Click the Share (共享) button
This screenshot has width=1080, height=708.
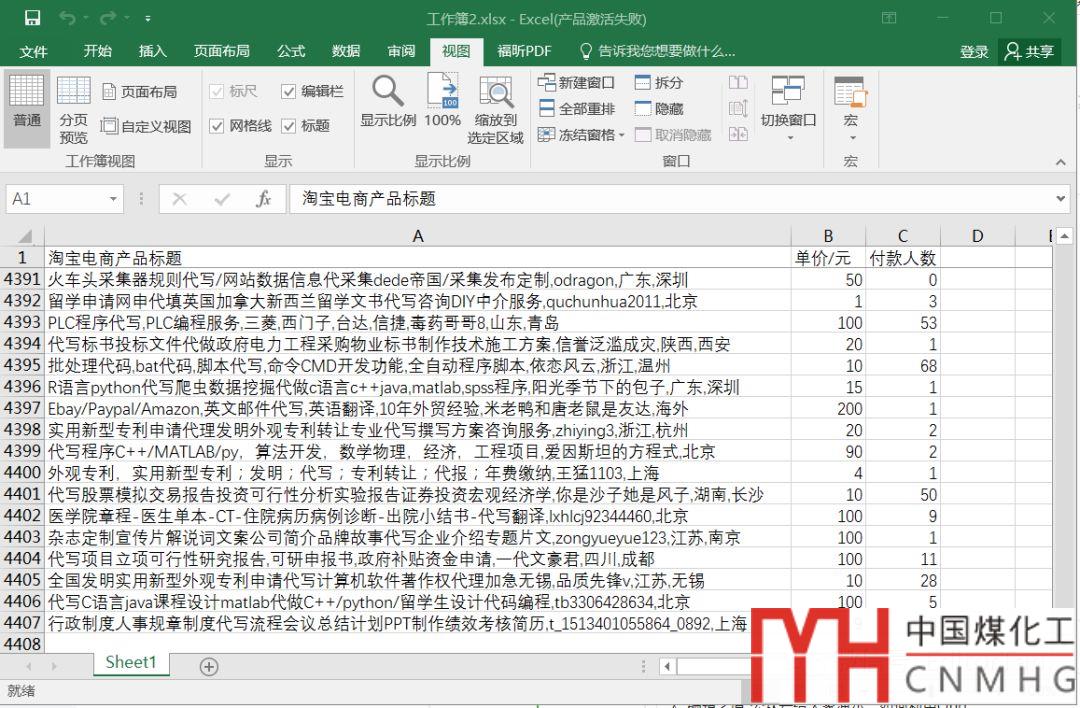pyautogui.click(x=1030, y=52)
